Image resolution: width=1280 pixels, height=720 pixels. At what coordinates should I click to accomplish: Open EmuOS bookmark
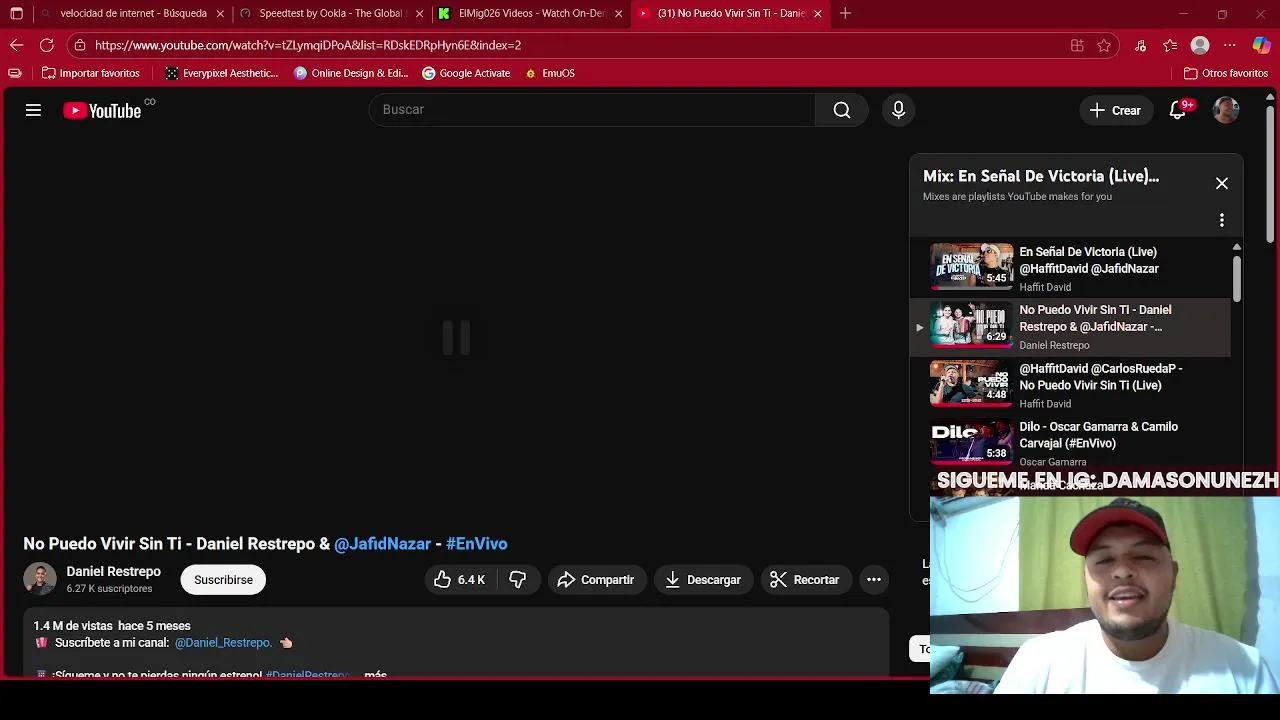pos(550,73)
